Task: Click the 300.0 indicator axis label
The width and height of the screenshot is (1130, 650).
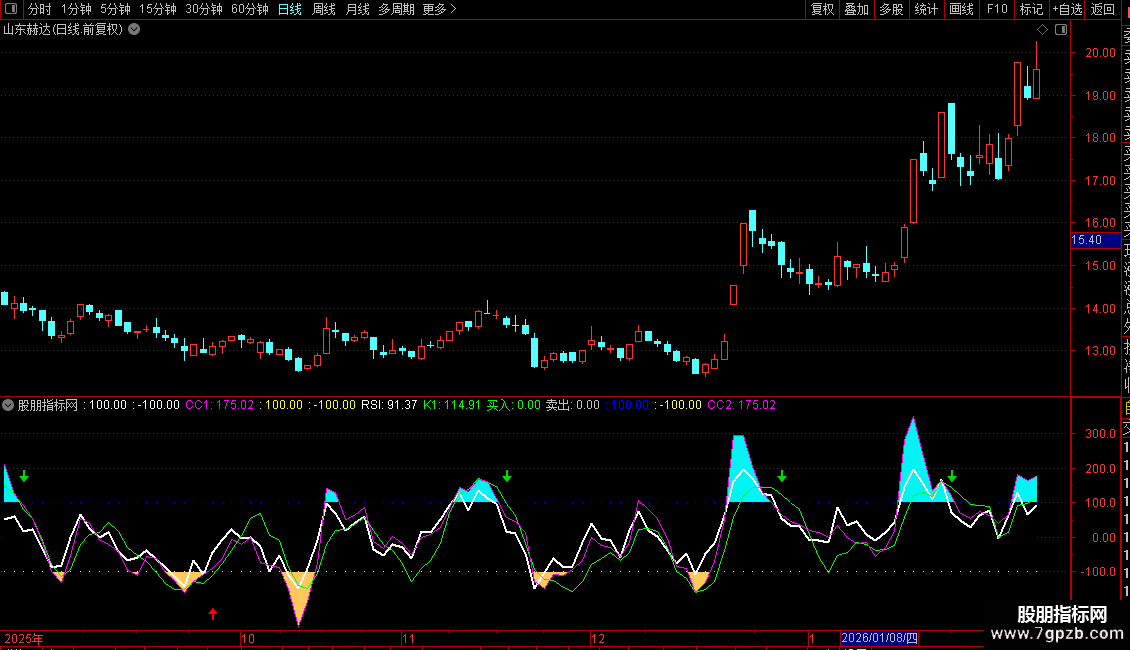Action: point(1100,434)
